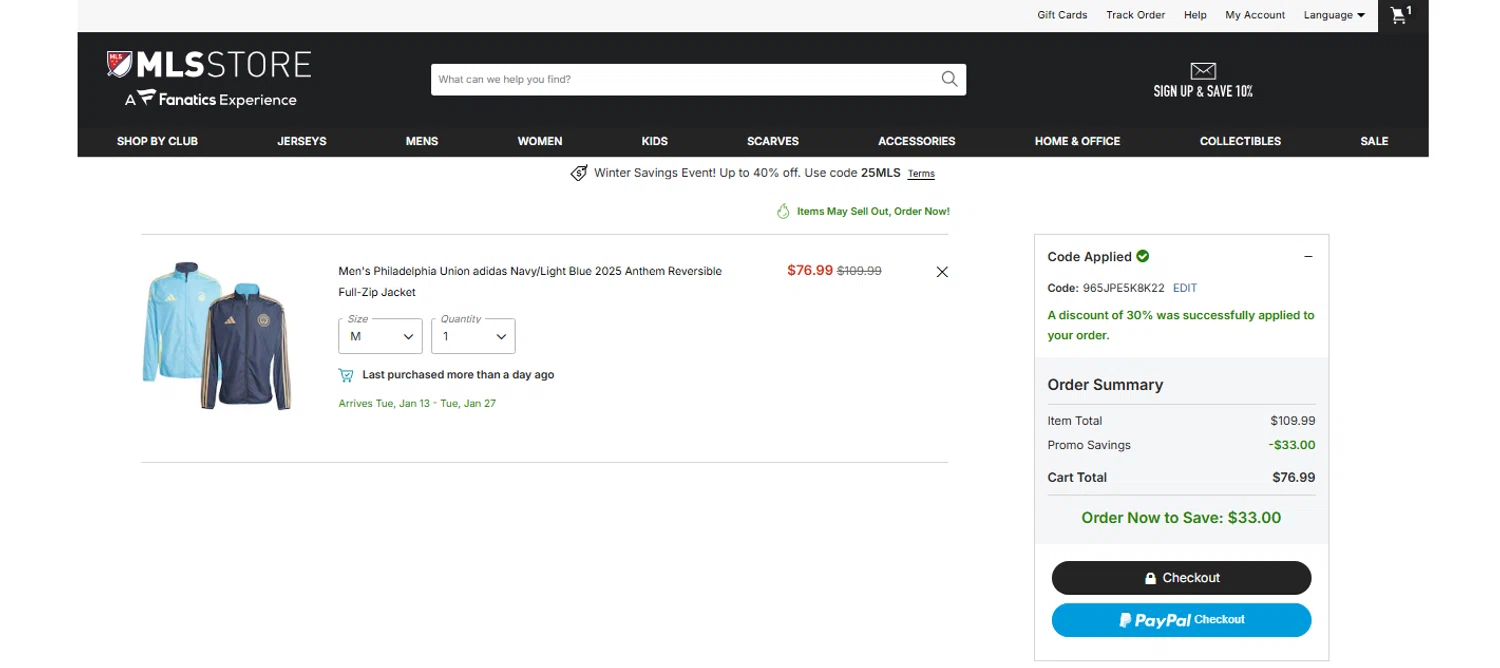Edit the applied promo code
The width and height of the screenshot is (1500, 668).
point(1185,288)
